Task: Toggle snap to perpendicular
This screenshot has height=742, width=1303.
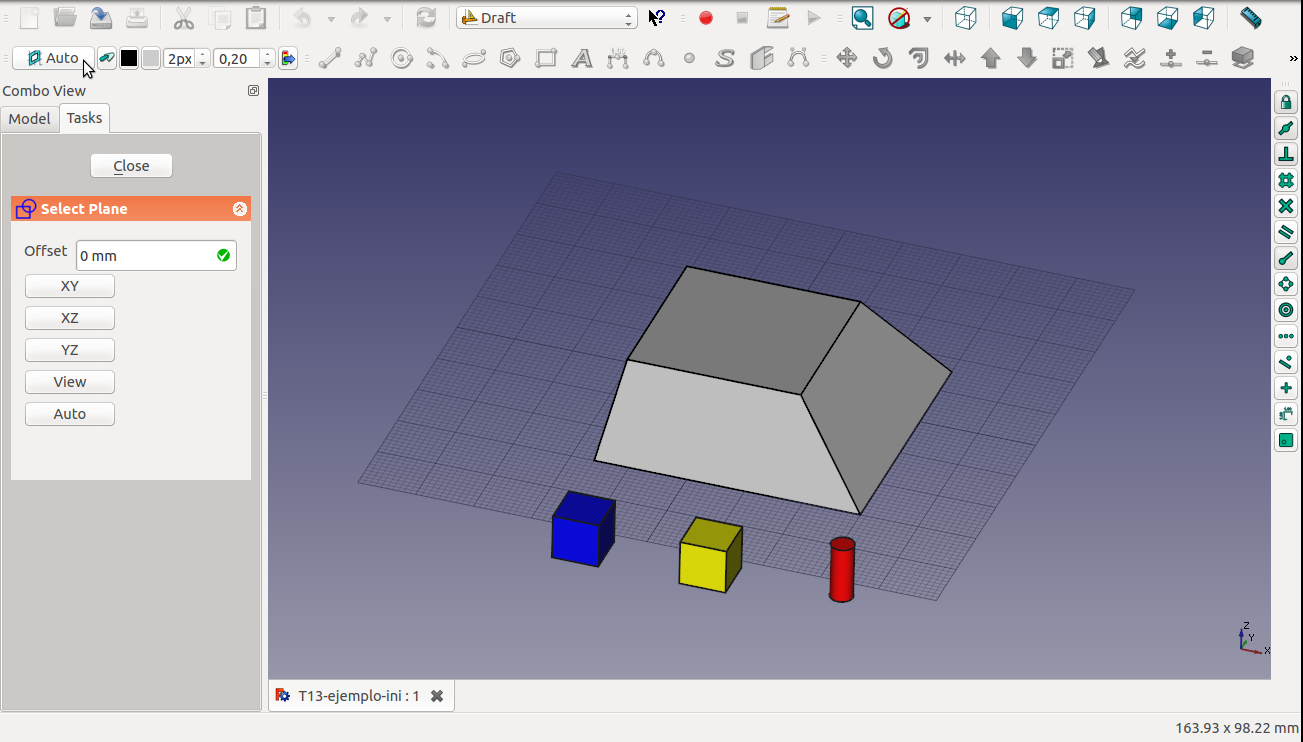Action: tap(1286, 154)
